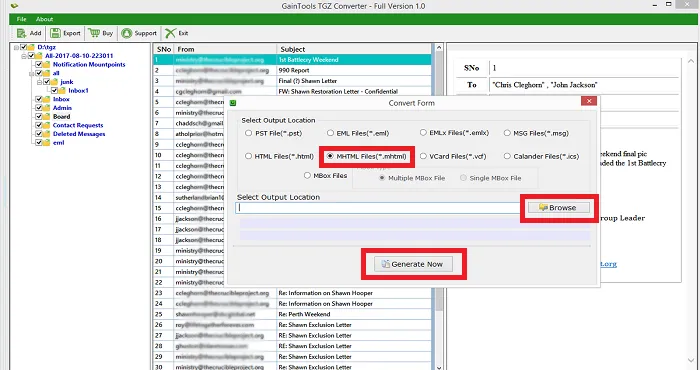Open the About menu

point(45,19)
